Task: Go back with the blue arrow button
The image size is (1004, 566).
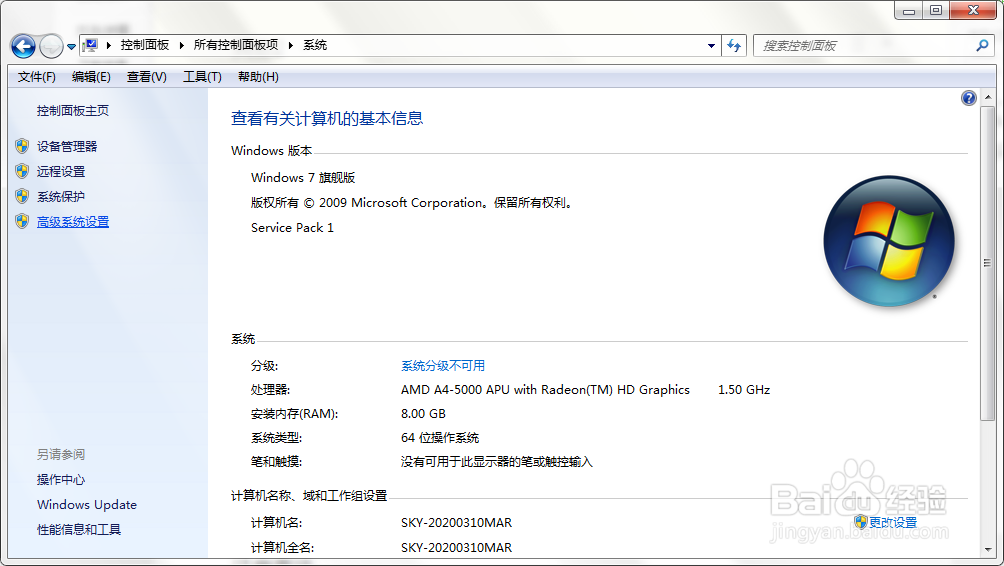Action: pyautogui.click(x=24, y=46)
